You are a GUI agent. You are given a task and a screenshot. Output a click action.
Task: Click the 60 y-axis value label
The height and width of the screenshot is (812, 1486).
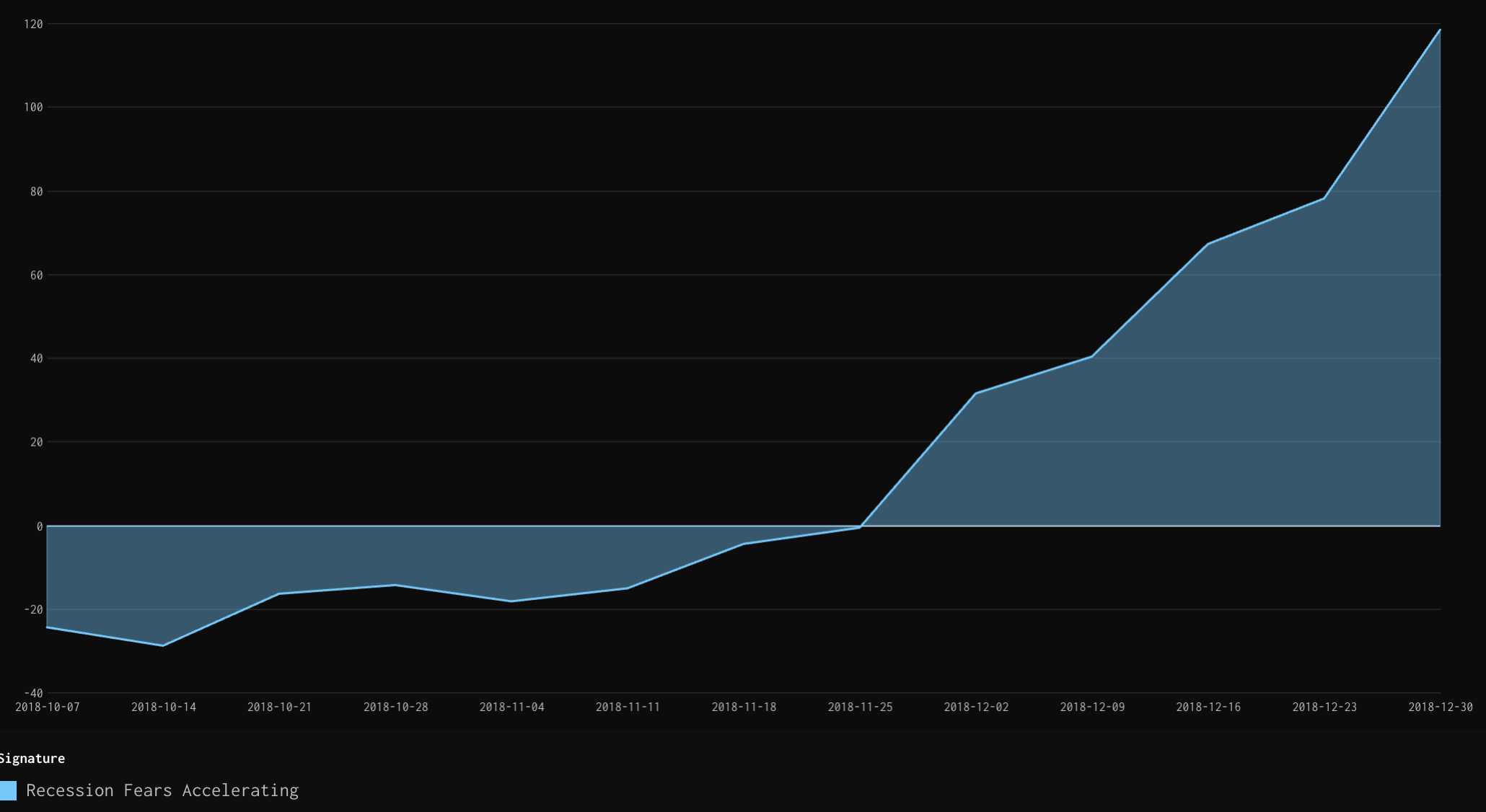click(37, 275)
